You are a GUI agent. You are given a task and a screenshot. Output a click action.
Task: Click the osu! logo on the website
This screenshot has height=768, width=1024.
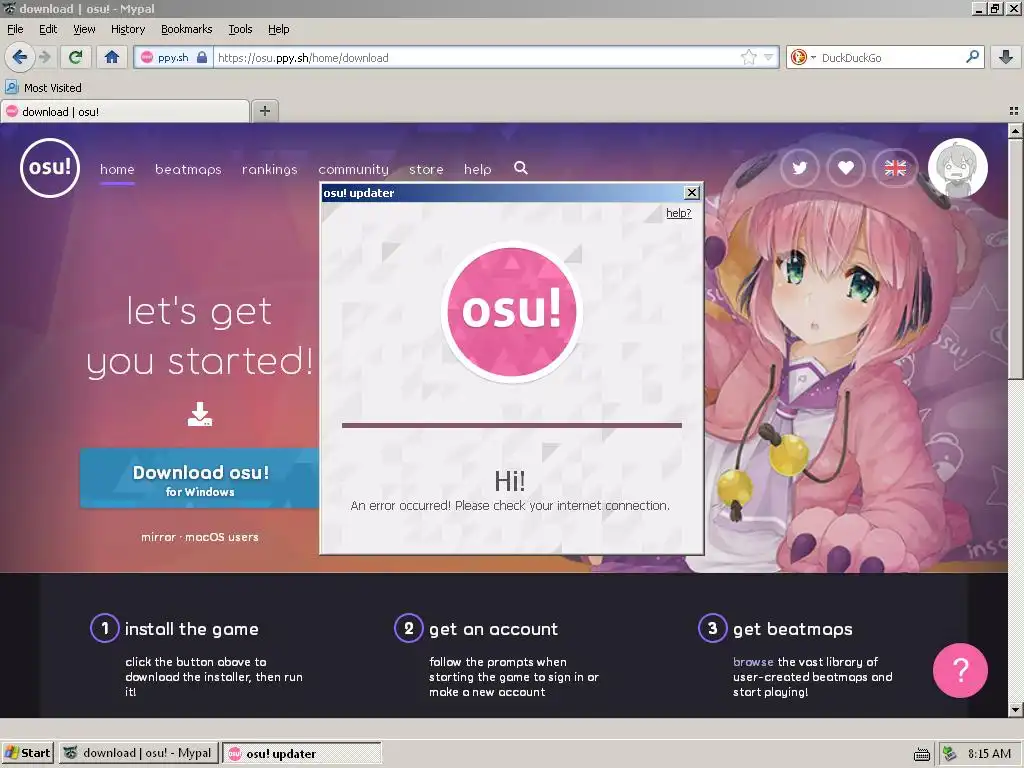pyautogui.click(x=50, y=168)
